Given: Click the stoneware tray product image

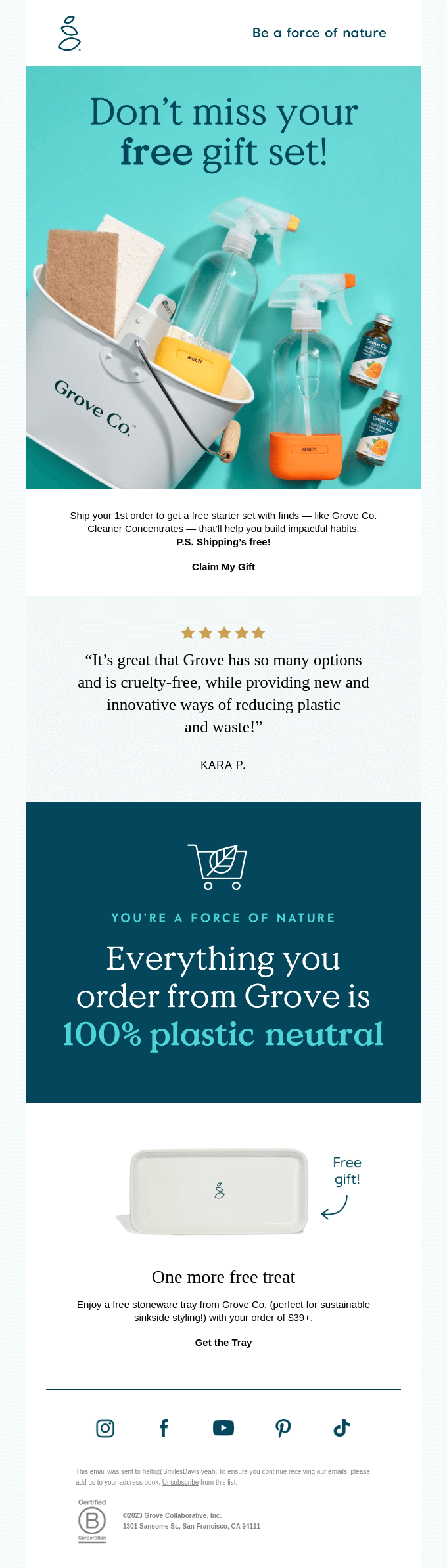Looking at the screenshot, I should coord(218,1191).
